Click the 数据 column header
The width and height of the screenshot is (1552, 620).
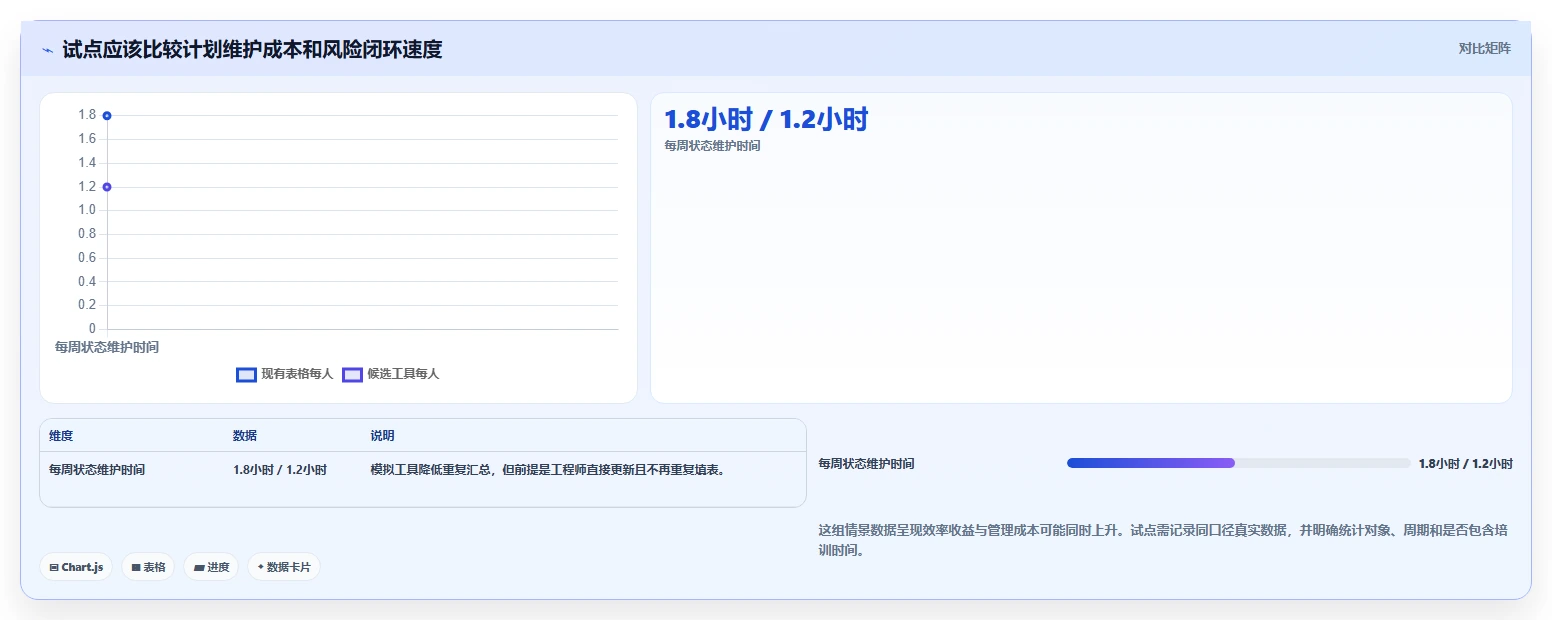(245, 436)
